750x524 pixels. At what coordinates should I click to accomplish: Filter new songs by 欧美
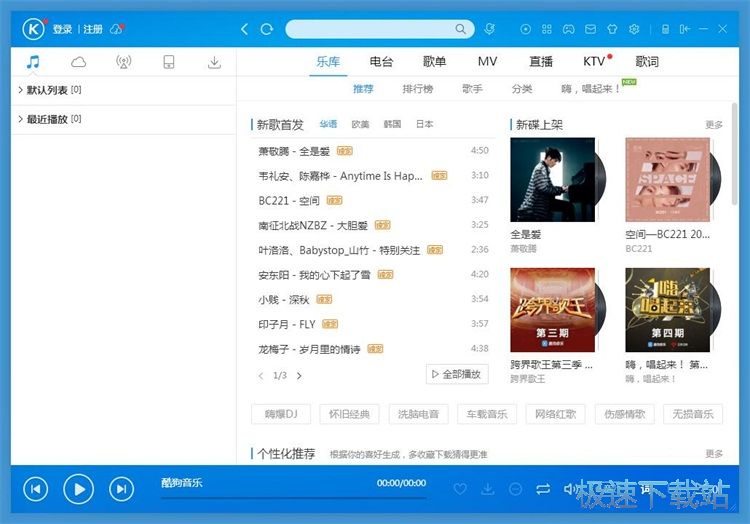(x=360, y=124)
